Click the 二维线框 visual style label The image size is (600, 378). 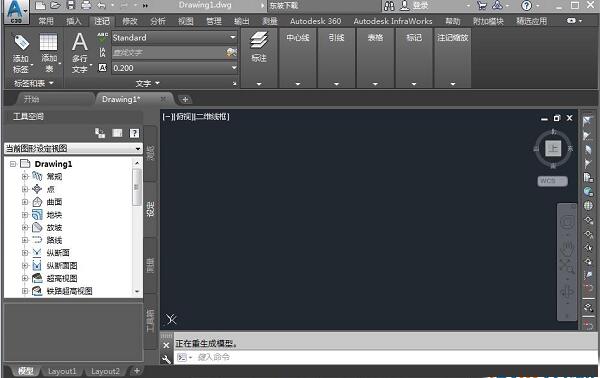point(213,117)
